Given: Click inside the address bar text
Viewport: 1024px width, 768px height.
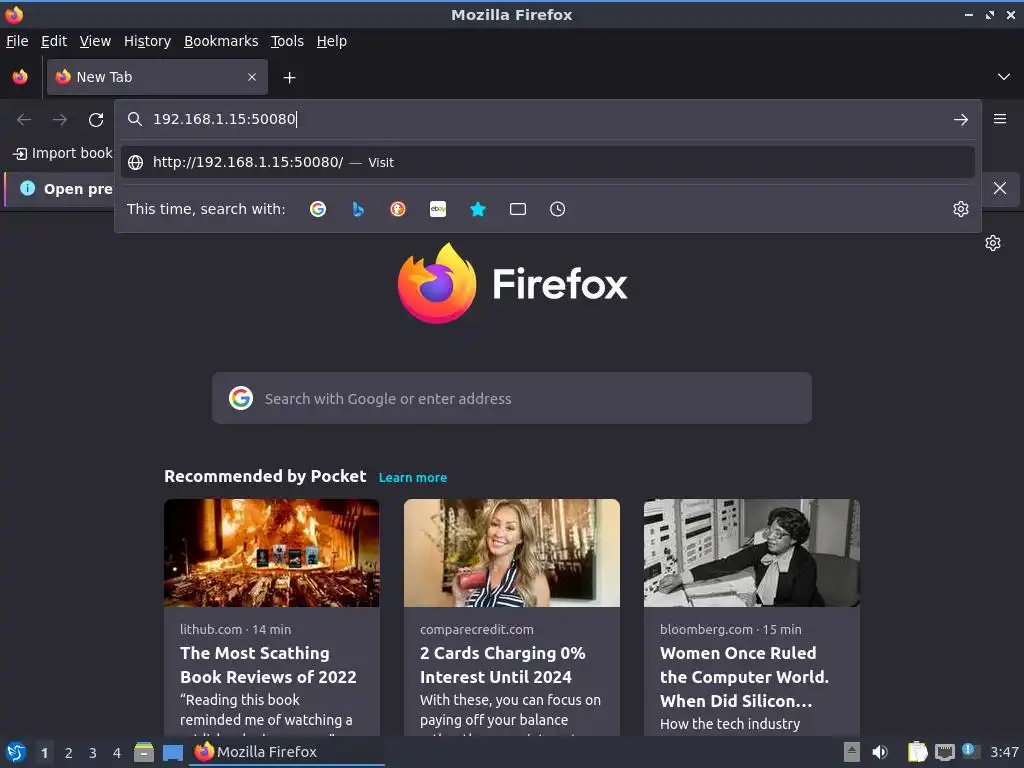Looking at the screenshot, I should click(x=224, y=119).
